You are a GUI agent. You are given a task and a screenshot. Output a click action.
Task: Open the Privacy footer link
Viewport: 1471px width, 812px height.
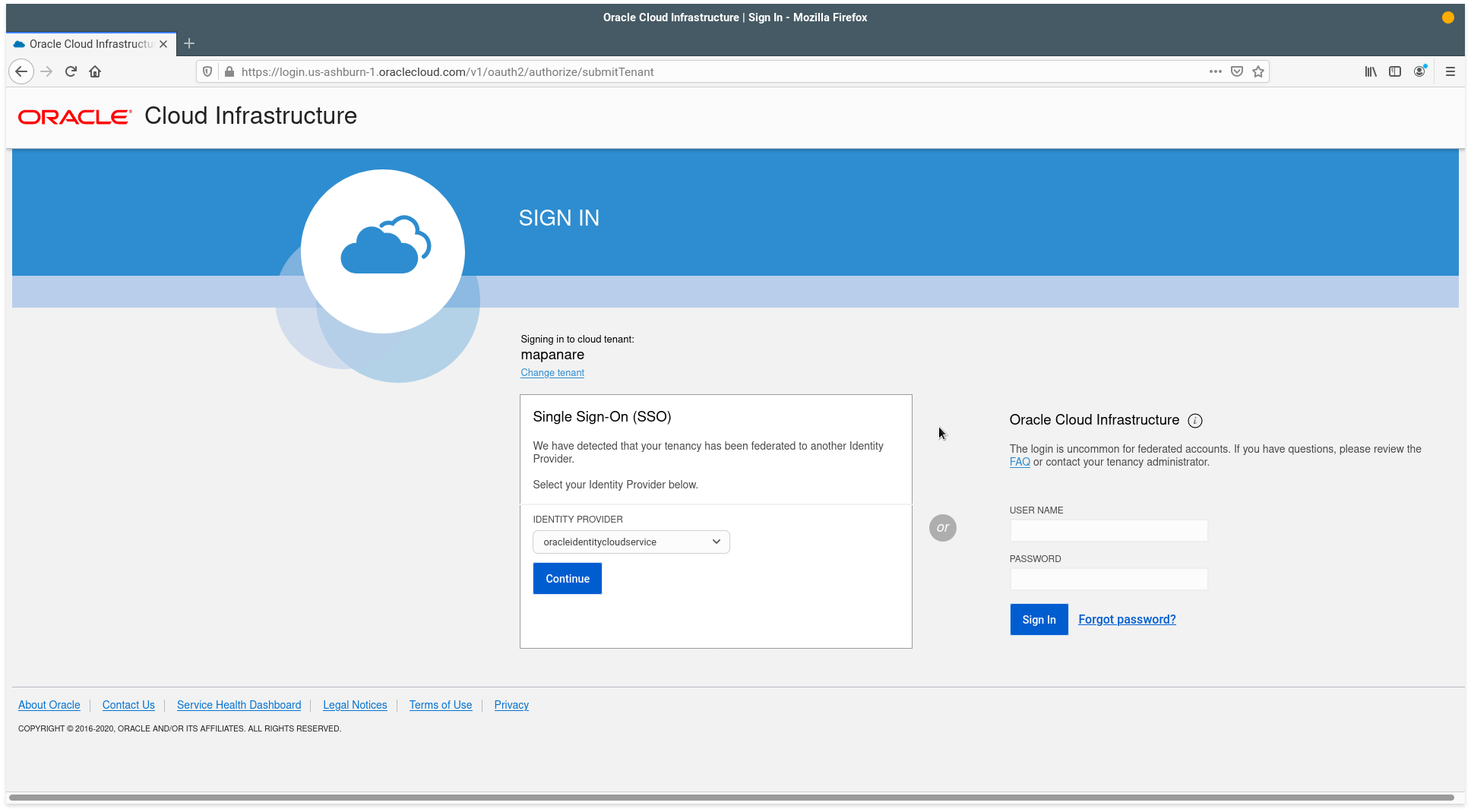pos(511,705)
